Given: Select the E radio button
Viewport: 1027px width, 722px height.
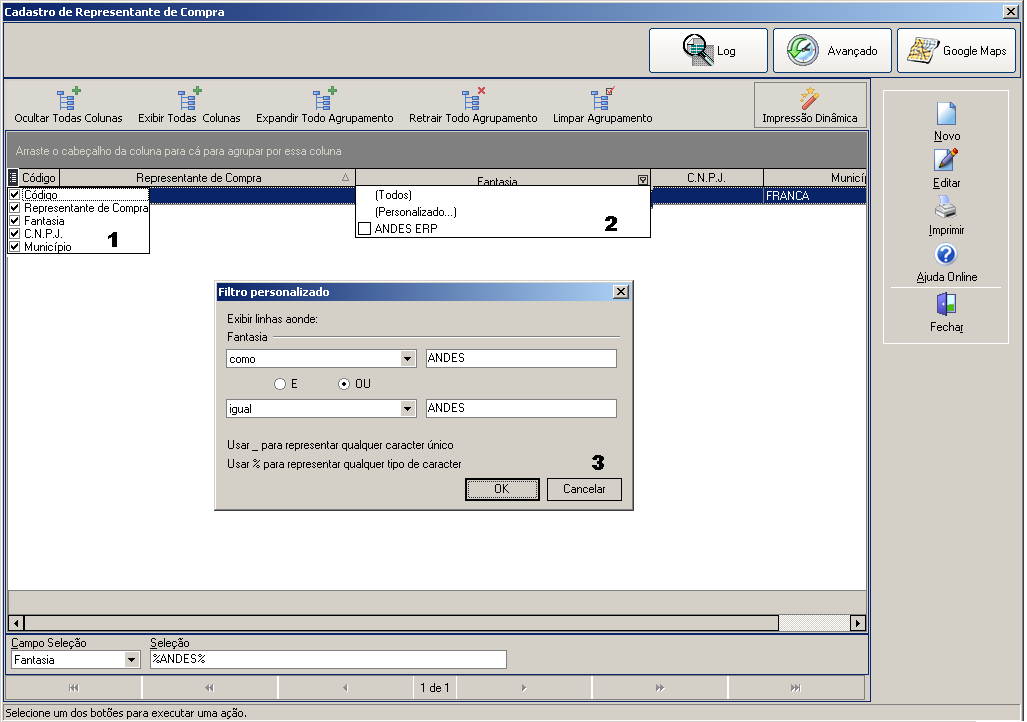Looking at the screenshot, I should [280, 384].
